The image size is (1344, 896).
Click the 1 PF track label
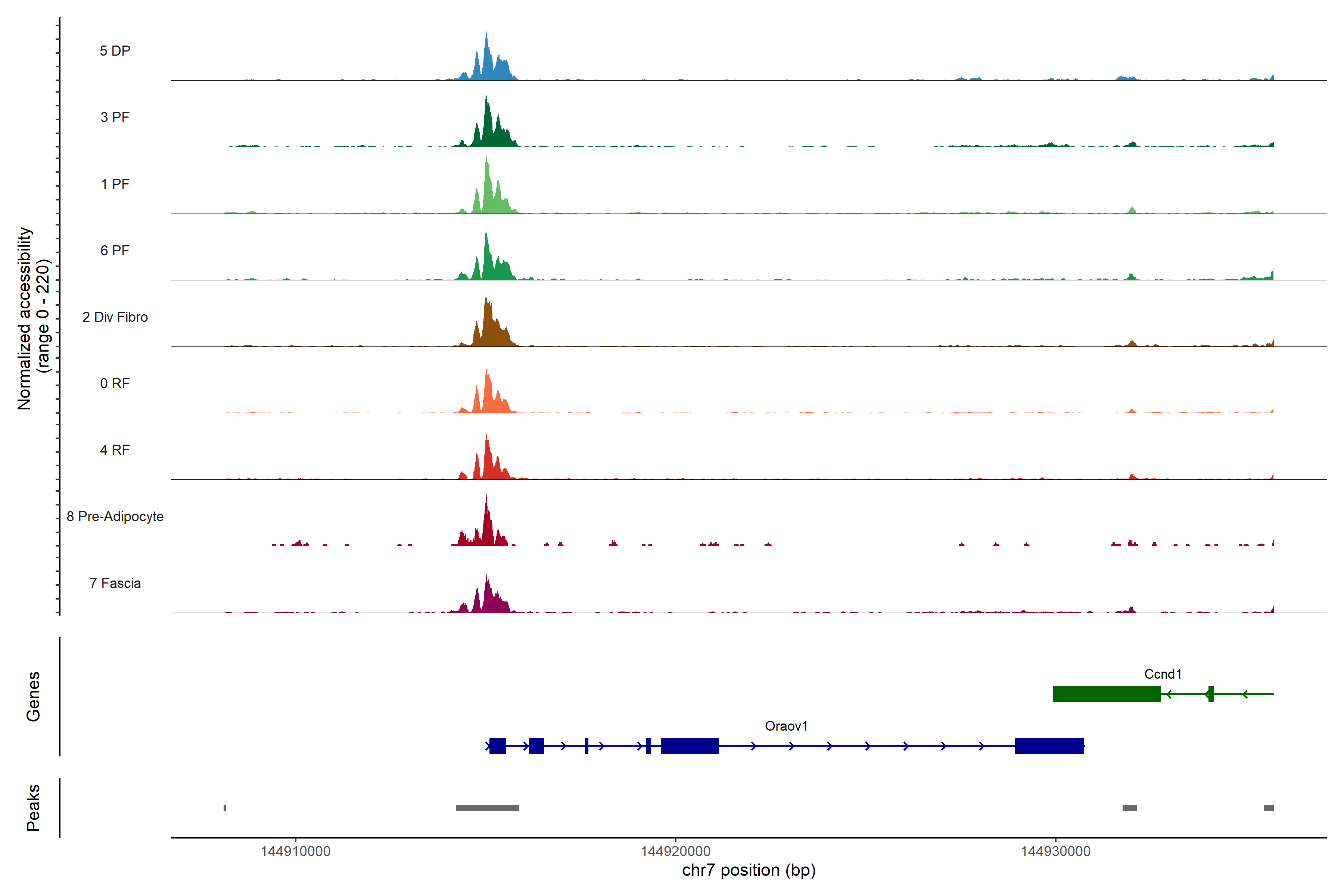[115, 184]
